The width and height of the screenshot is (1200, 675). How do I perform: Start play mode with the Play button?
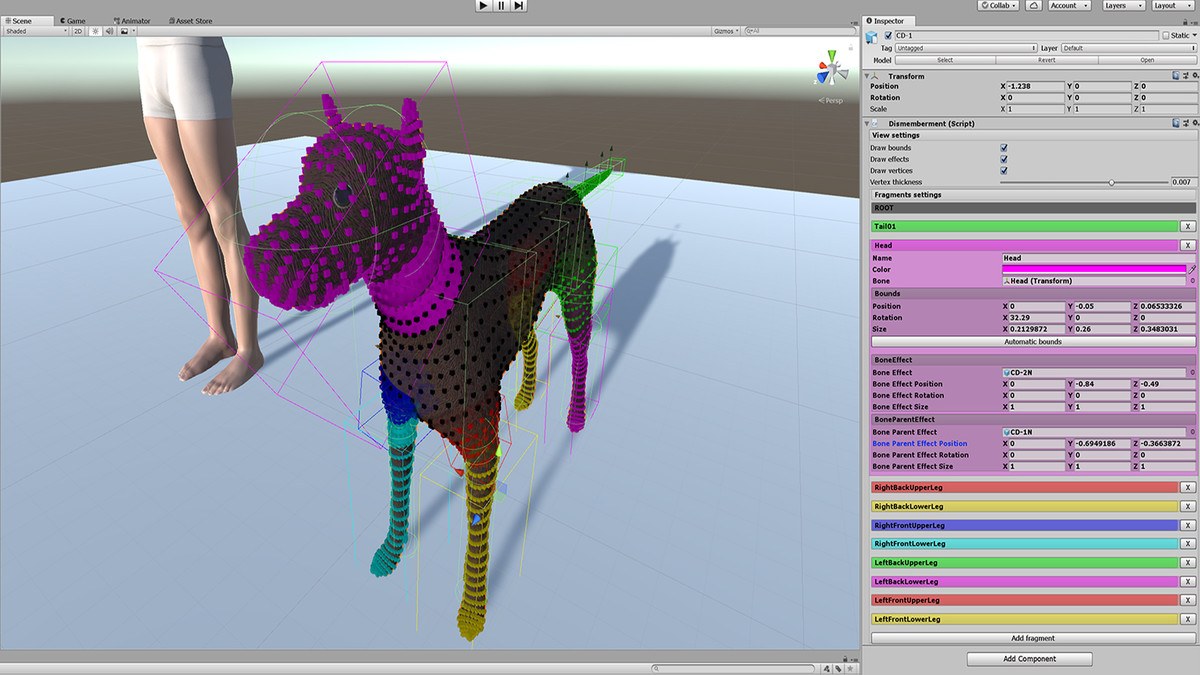484,6
